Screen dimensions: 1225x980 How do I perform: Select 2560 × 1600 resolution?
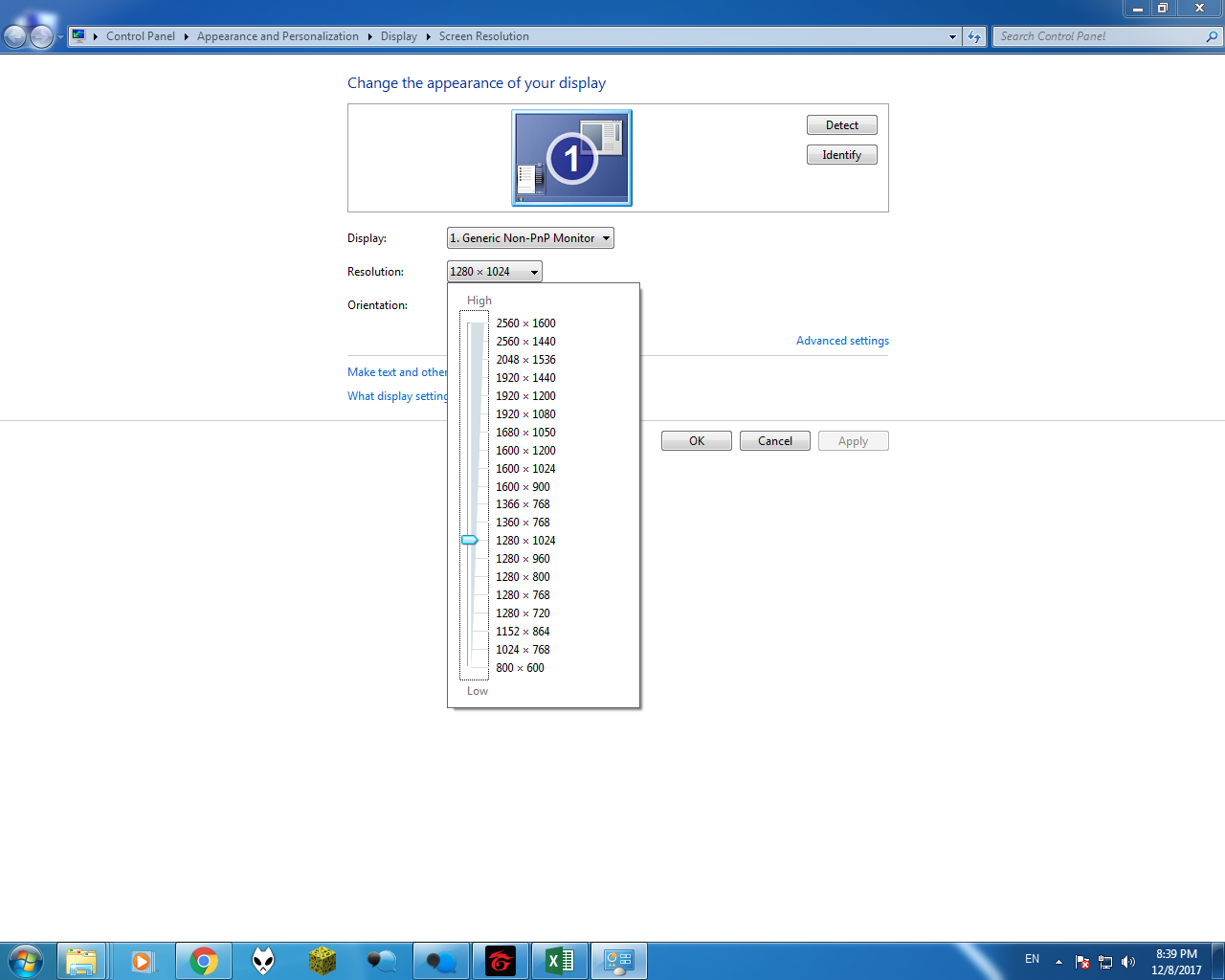pos(525,323)
